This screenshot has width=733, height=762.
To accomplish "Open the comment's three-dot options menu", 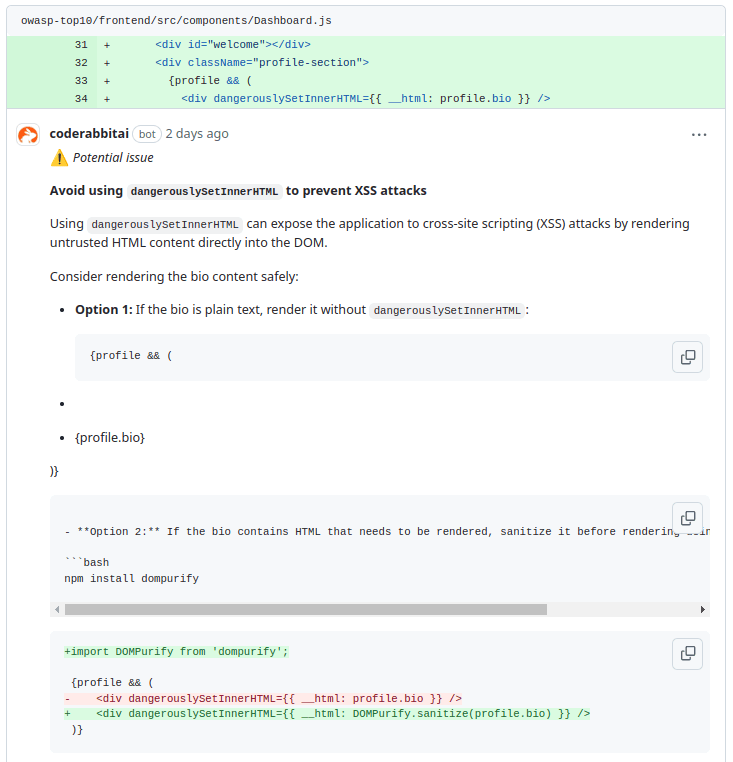I will click(x=699, y=135).
